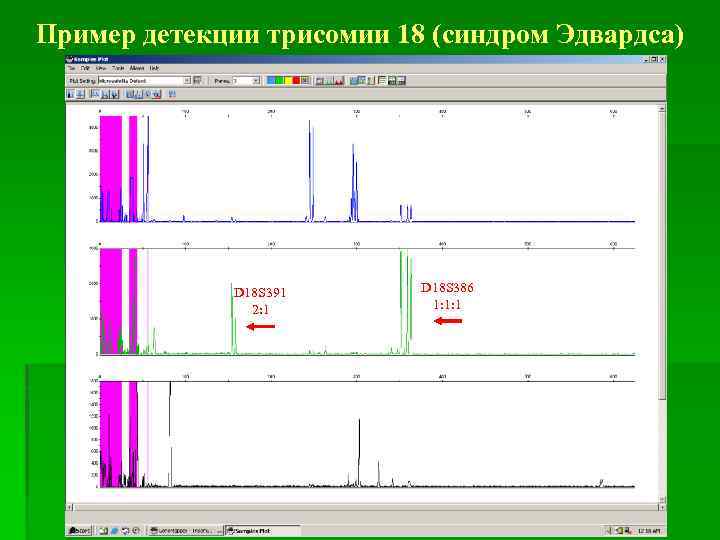The height and width of the screenshot is (540, 720).
Task: Open the Help menu
Action: [x=154, y=68]
